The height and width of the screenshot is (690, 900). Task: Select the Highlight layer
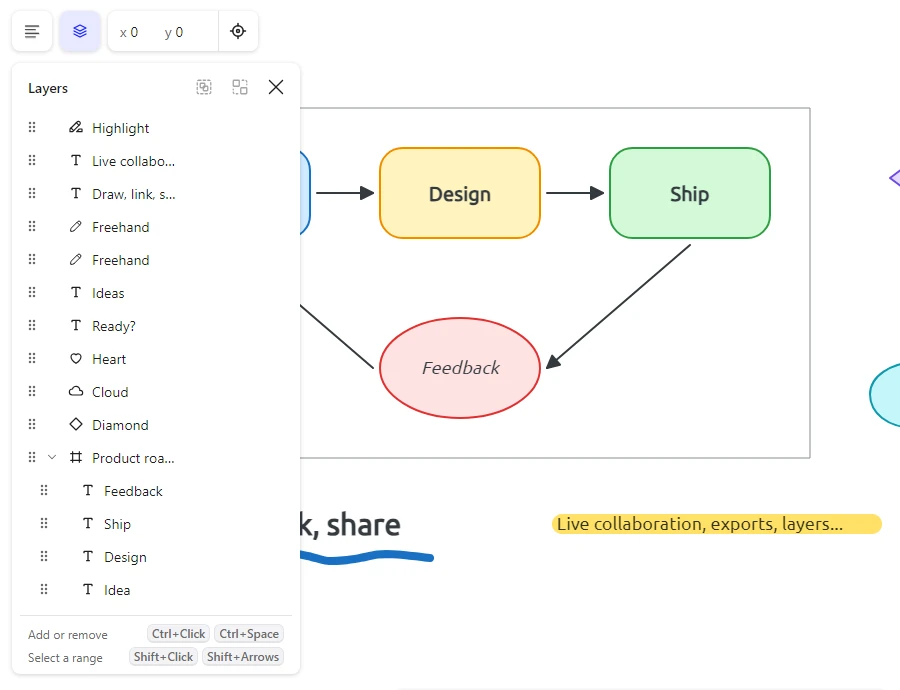click(156, 128)
